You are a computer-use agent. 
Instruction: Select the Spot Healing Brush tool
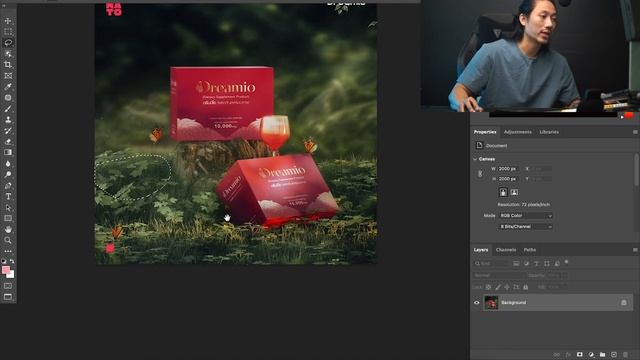[8, 98]
